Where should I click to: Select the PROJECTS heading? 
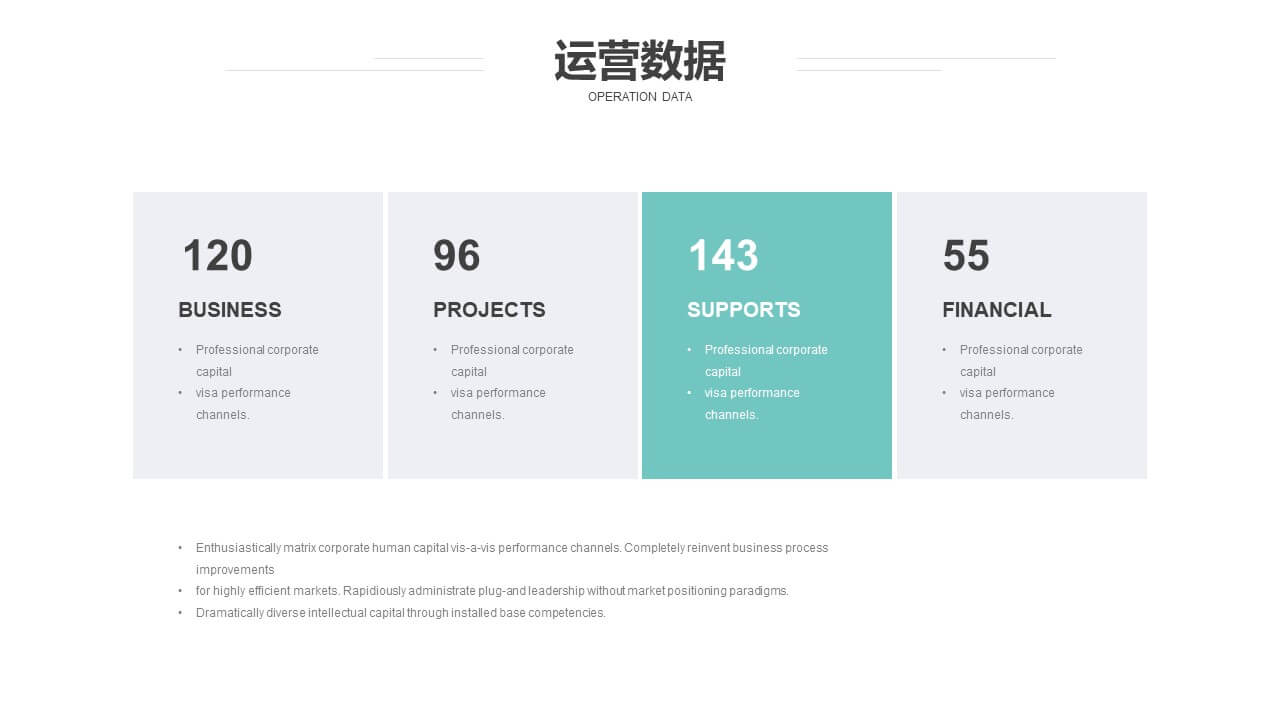[489, 310]
